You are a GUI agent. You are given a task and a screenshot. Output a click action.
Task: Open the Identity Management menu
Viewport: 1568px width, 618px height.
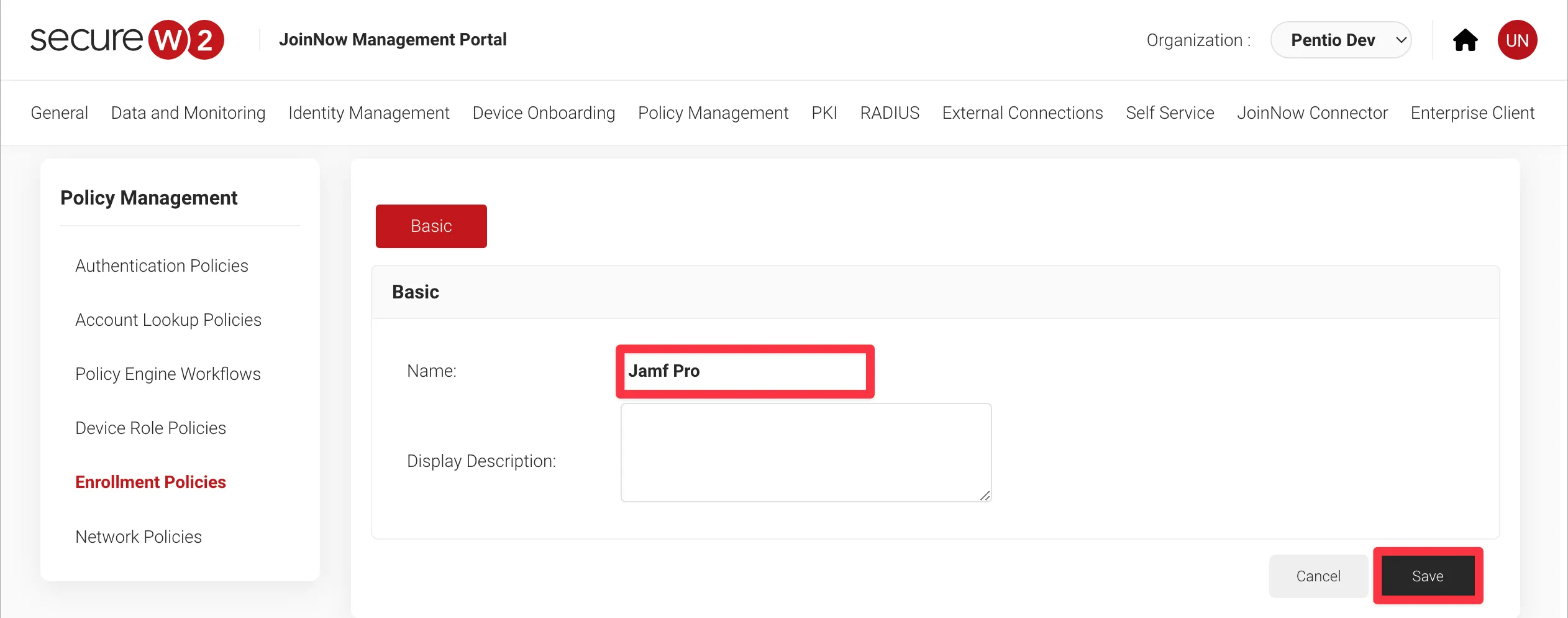tap(369, 113)
